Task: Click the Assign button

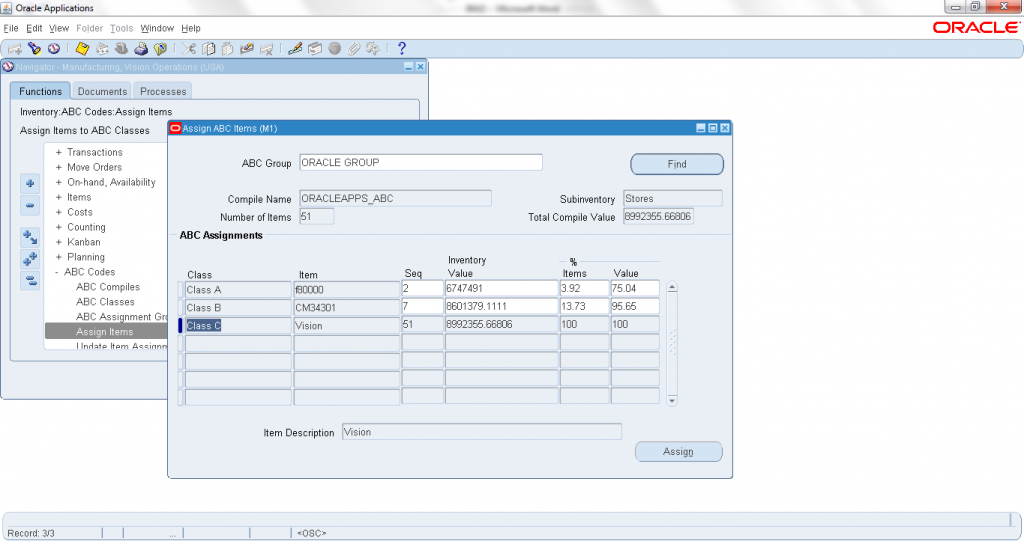Action: pos(678,452)
